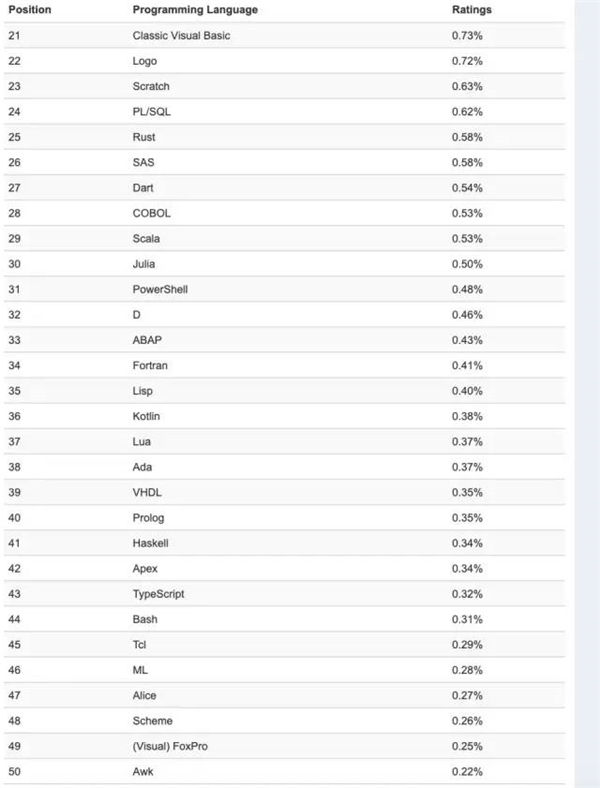Viewport: 600px width, 788px height.
Task: Click the Dart language entry
Action: click(143, 188)
